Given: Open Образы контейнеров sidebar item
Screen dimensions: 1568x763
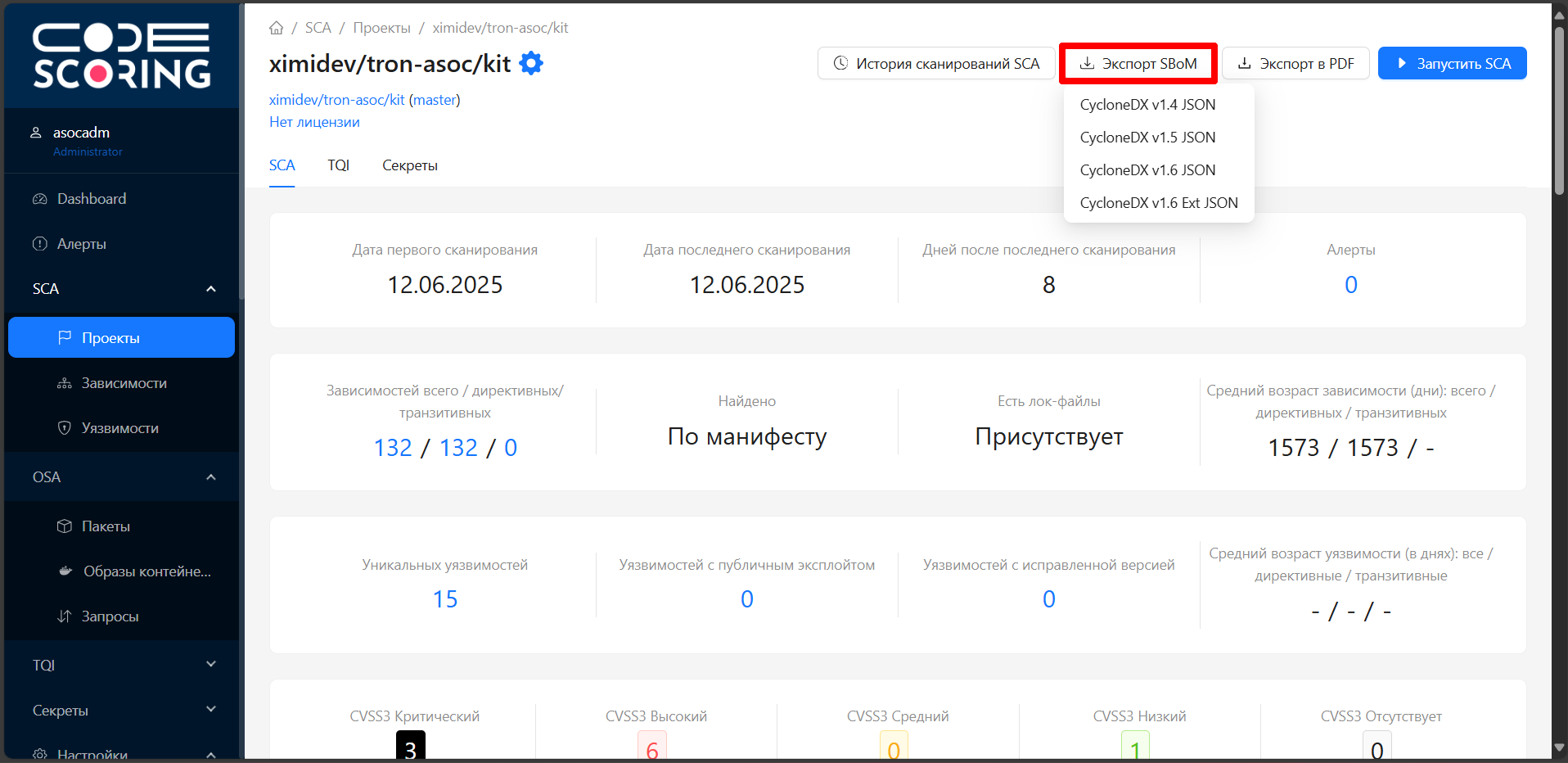Looking at the screenshot, I should tap(146, 571).
